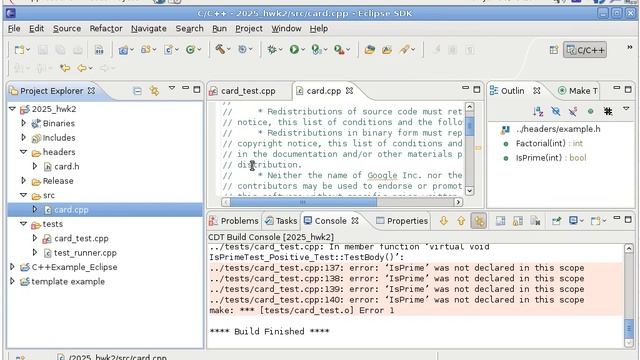This screenshot has height=360, width=640.
Task: Click the card_test.cpp:137 error line
Action: tap(397, 268)
